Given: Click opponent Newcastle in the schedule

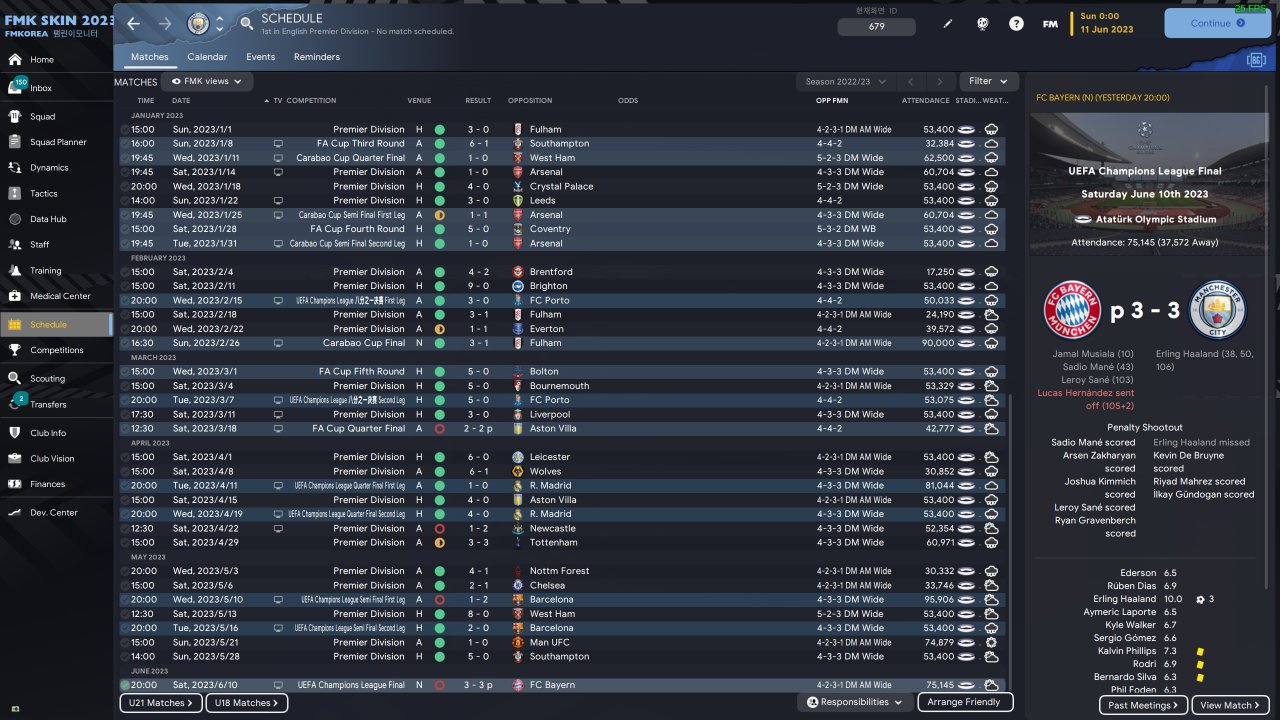Looking at the screenshot, I should [x=553, y=528].
